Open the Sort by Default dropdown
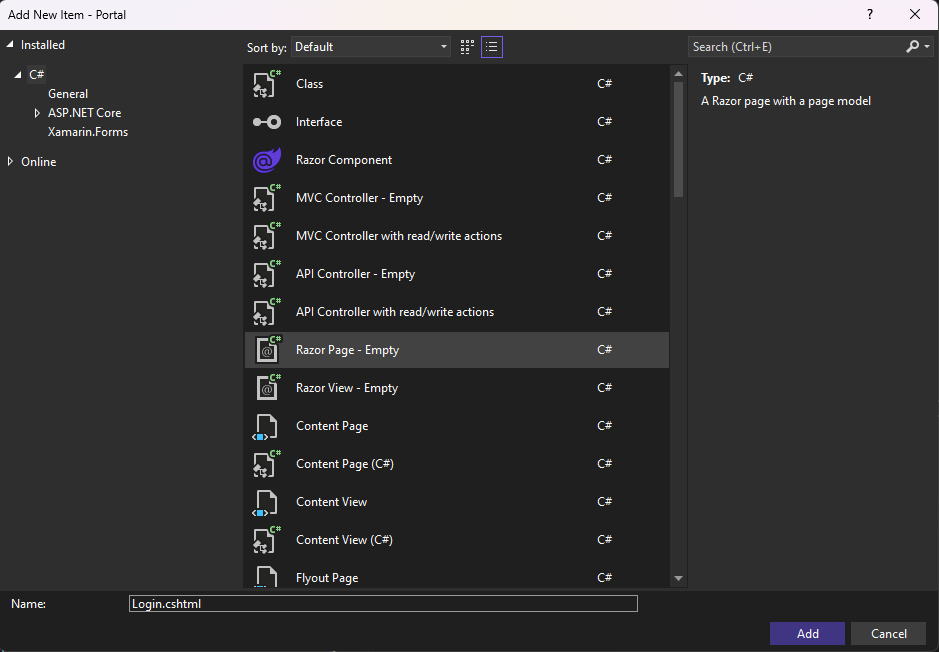939x652 pixels. (371, 47)
